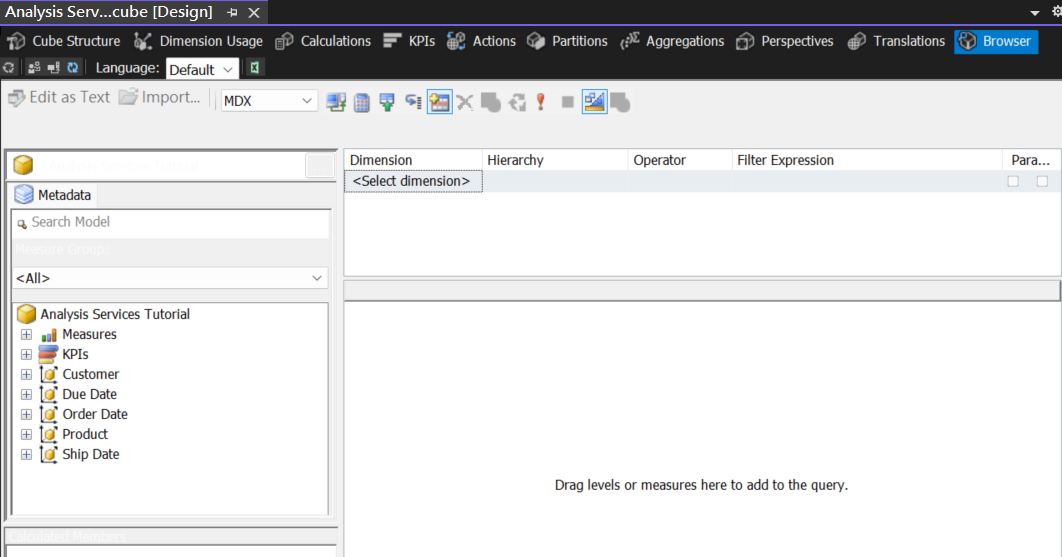
Task: Expand the Product dimension node
Action: pyautogui.click(x=26, y=434)
